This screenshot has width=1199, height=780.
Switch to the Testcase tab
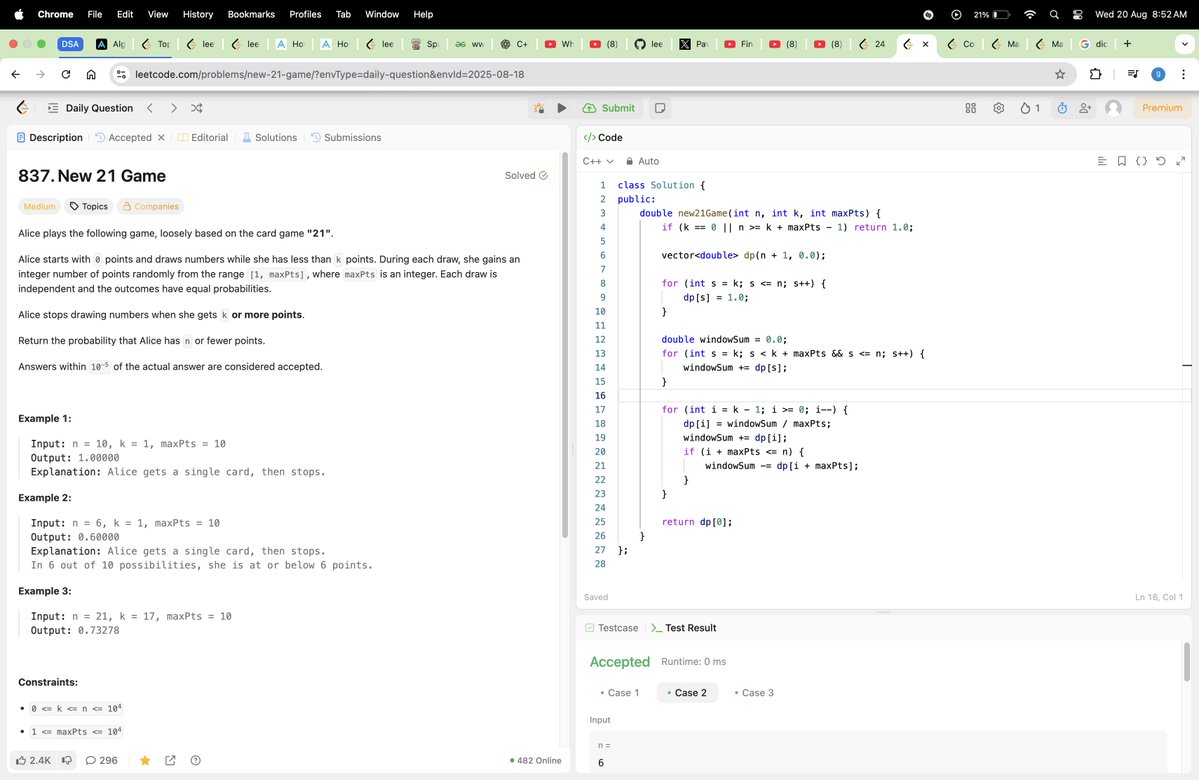[611, 628]
